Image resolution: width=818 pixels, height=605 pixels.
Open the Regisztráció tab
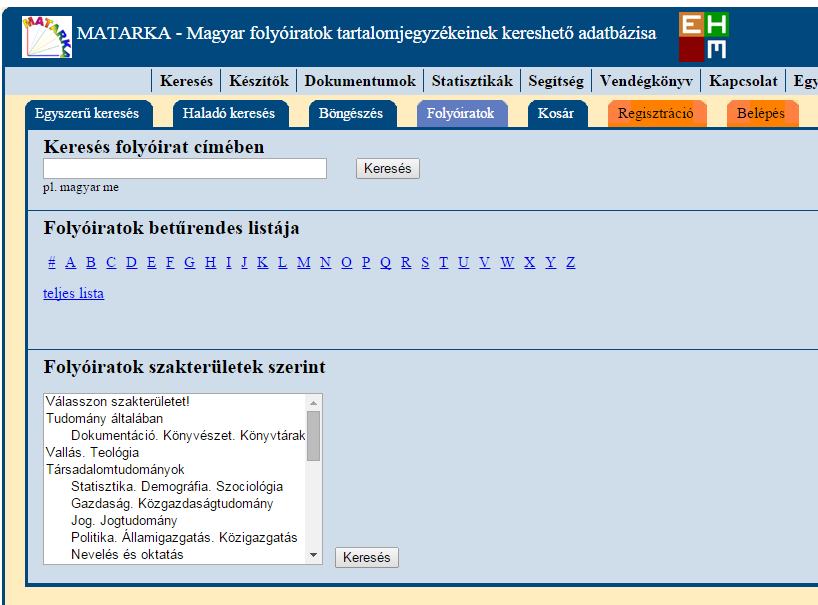pyautogui.click(x=656, y=113)
